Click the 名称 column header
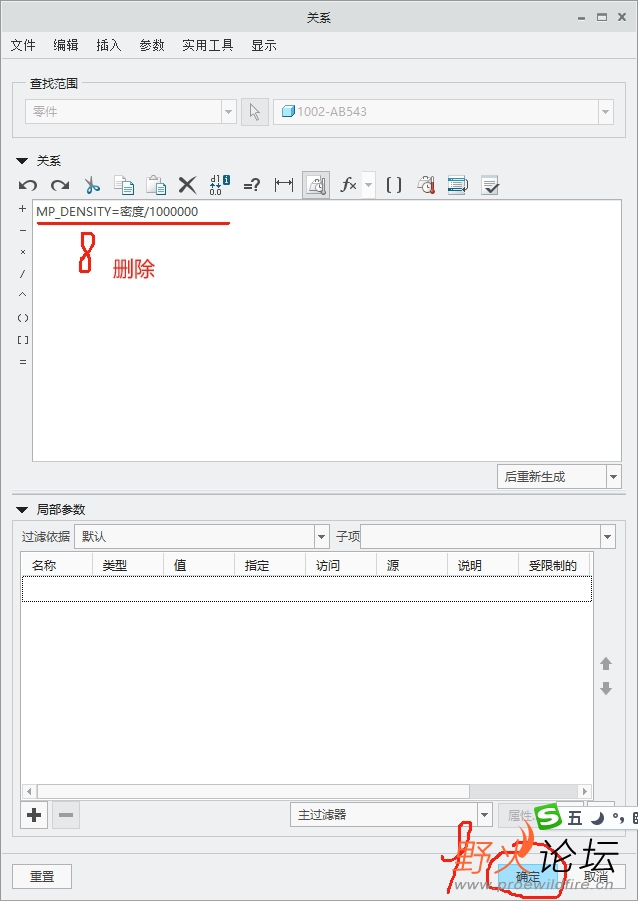Image resolution: width=638 pixels, height=901 pixels. pyautogui.click(x=56, y=565)
